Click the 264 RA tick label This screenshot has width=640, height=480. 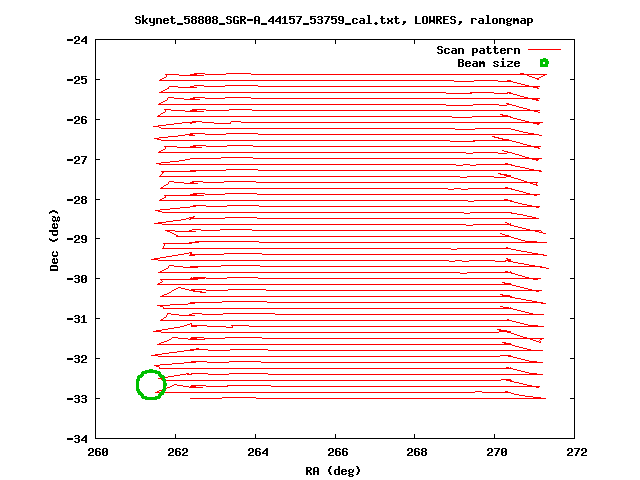coord(258,452)
